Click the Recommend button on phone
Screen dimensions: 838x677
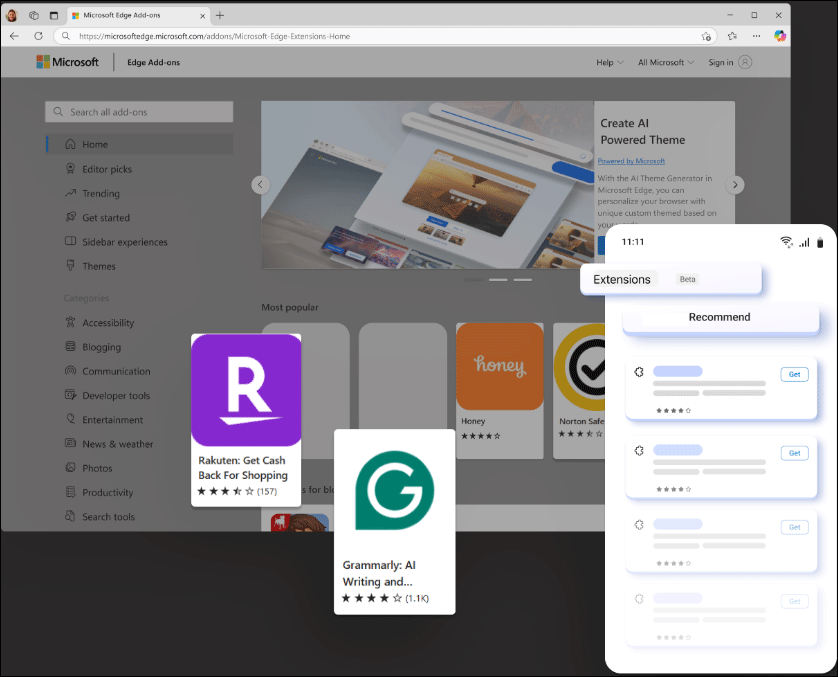pos(720,317)
